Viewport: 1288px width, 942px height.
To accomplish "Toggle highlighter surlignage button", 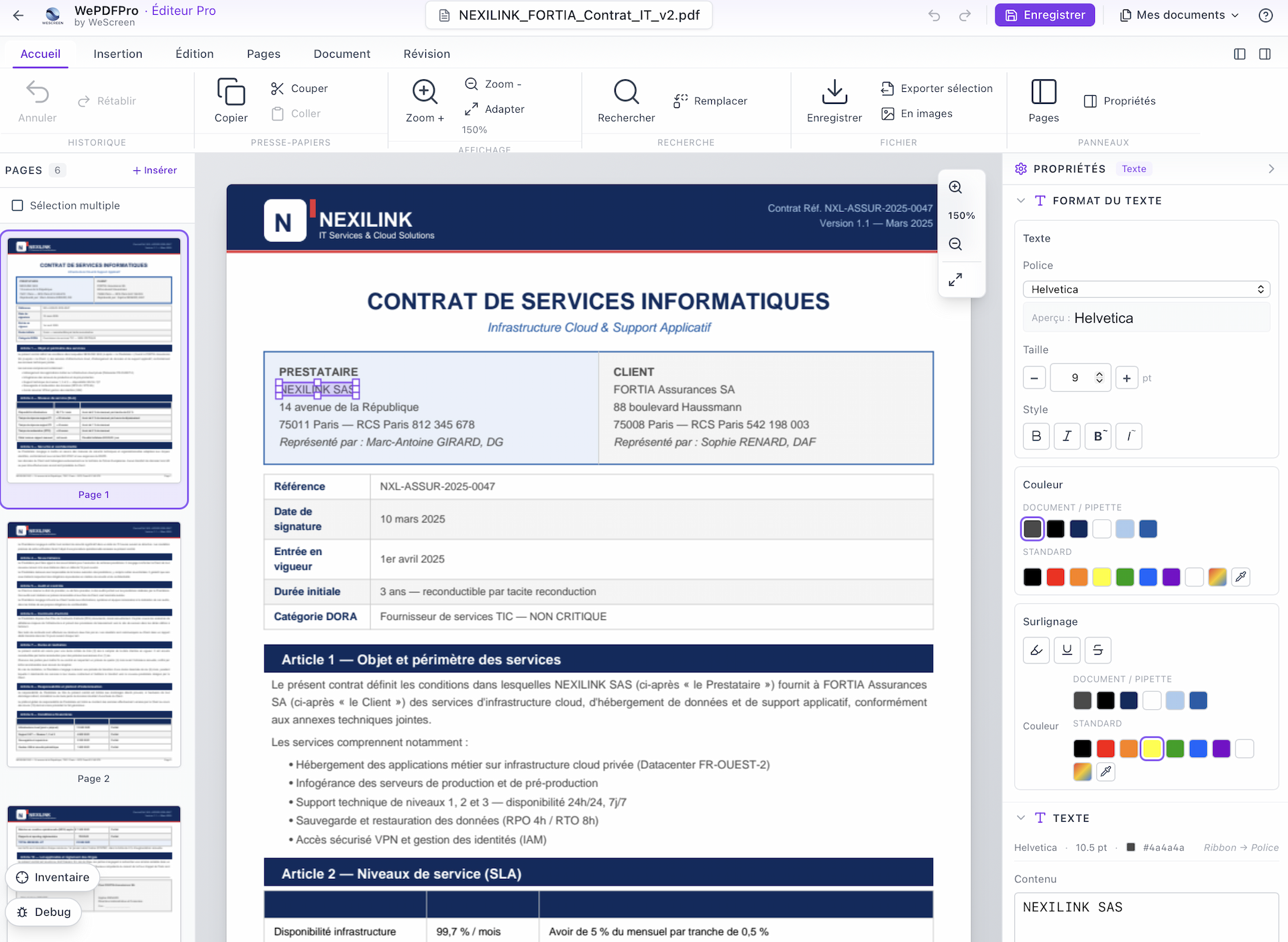I will click(x=1036, y=649).
